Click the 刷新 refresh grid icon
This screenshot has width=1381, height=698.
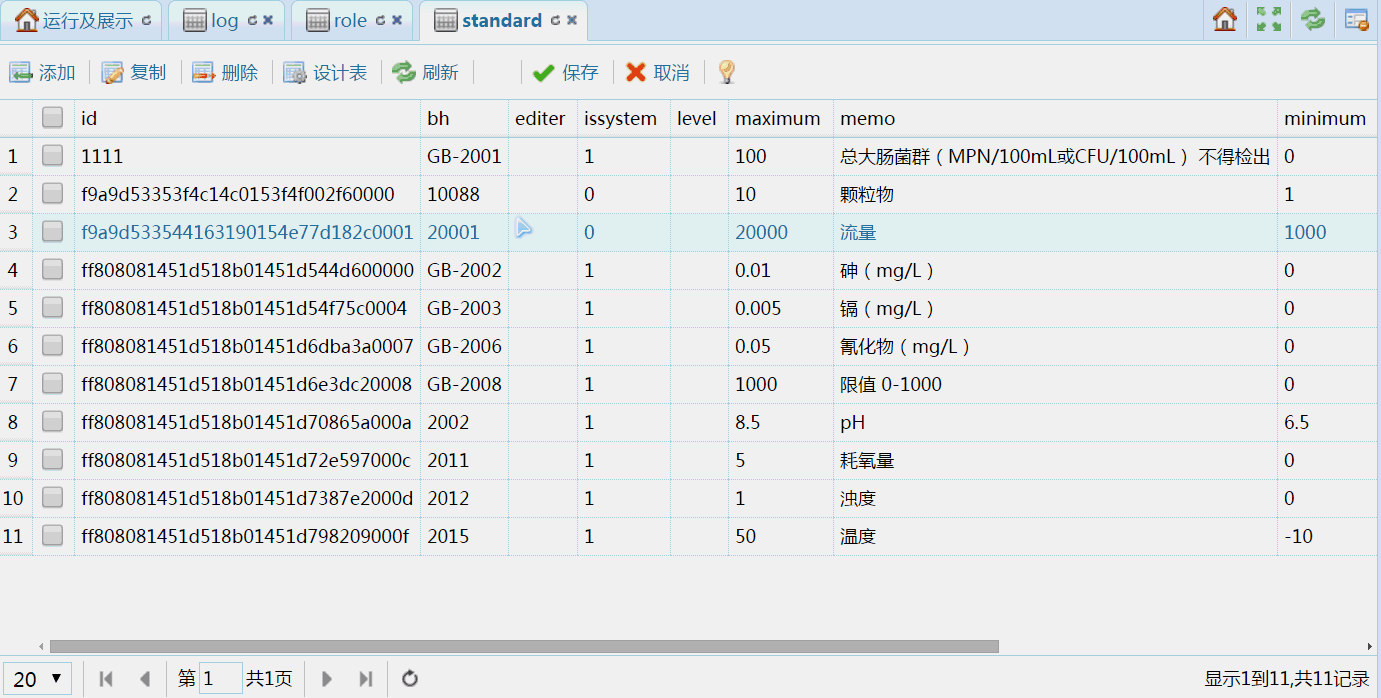click(x=426, y=72)
